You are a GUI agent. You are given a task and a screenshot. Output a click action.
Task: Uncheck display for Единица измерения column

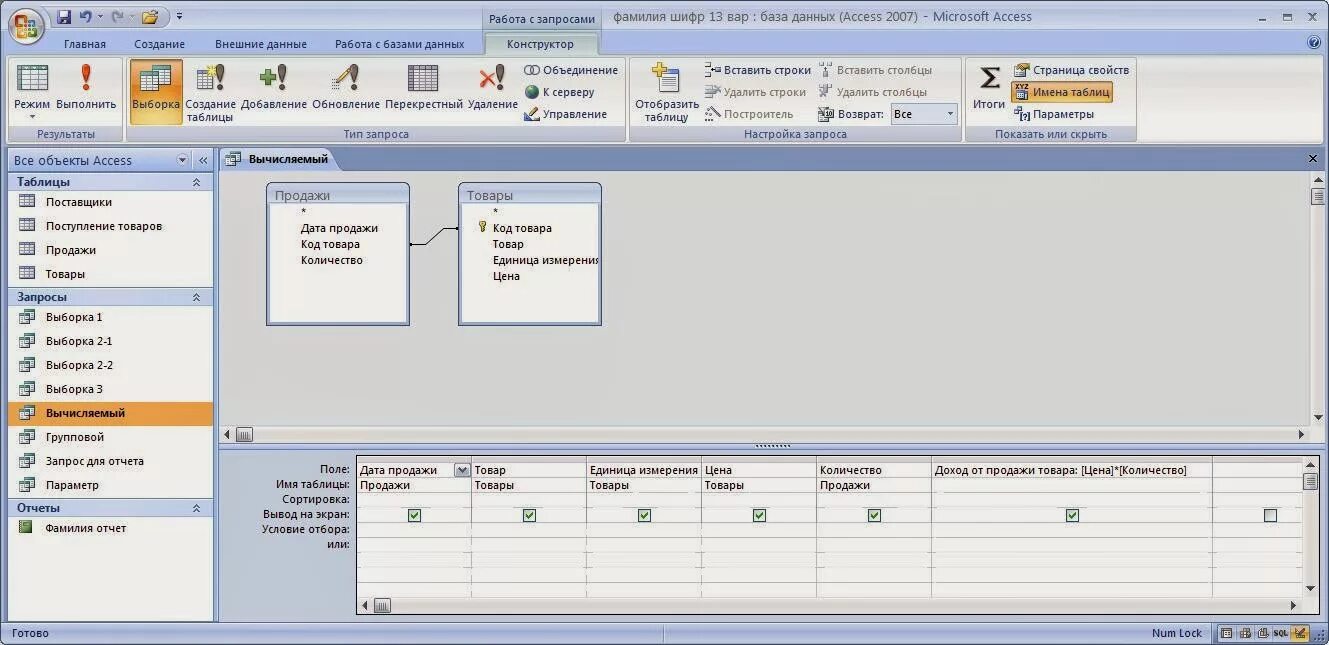pos(644,515)
